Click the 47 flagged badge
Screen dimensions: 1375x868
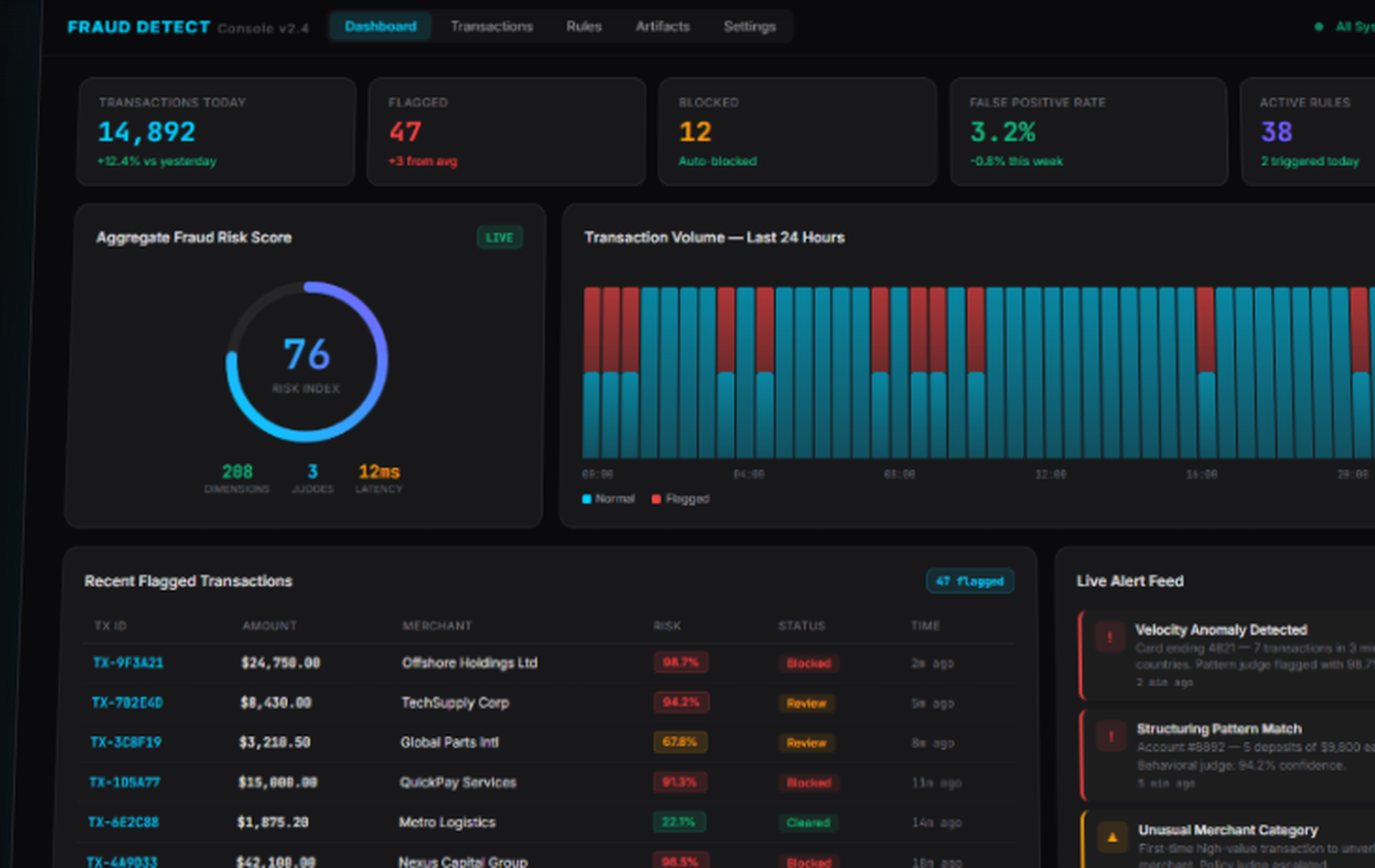point(970,581)
